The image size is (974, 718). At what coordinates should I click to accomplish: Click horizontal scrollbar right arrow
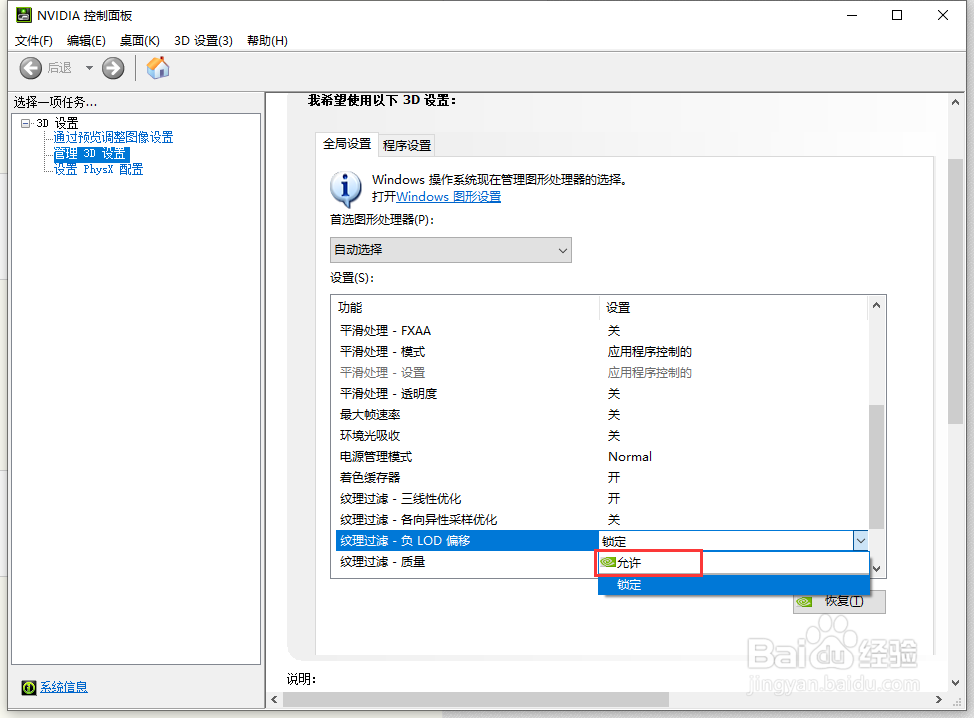click(939, 700)
